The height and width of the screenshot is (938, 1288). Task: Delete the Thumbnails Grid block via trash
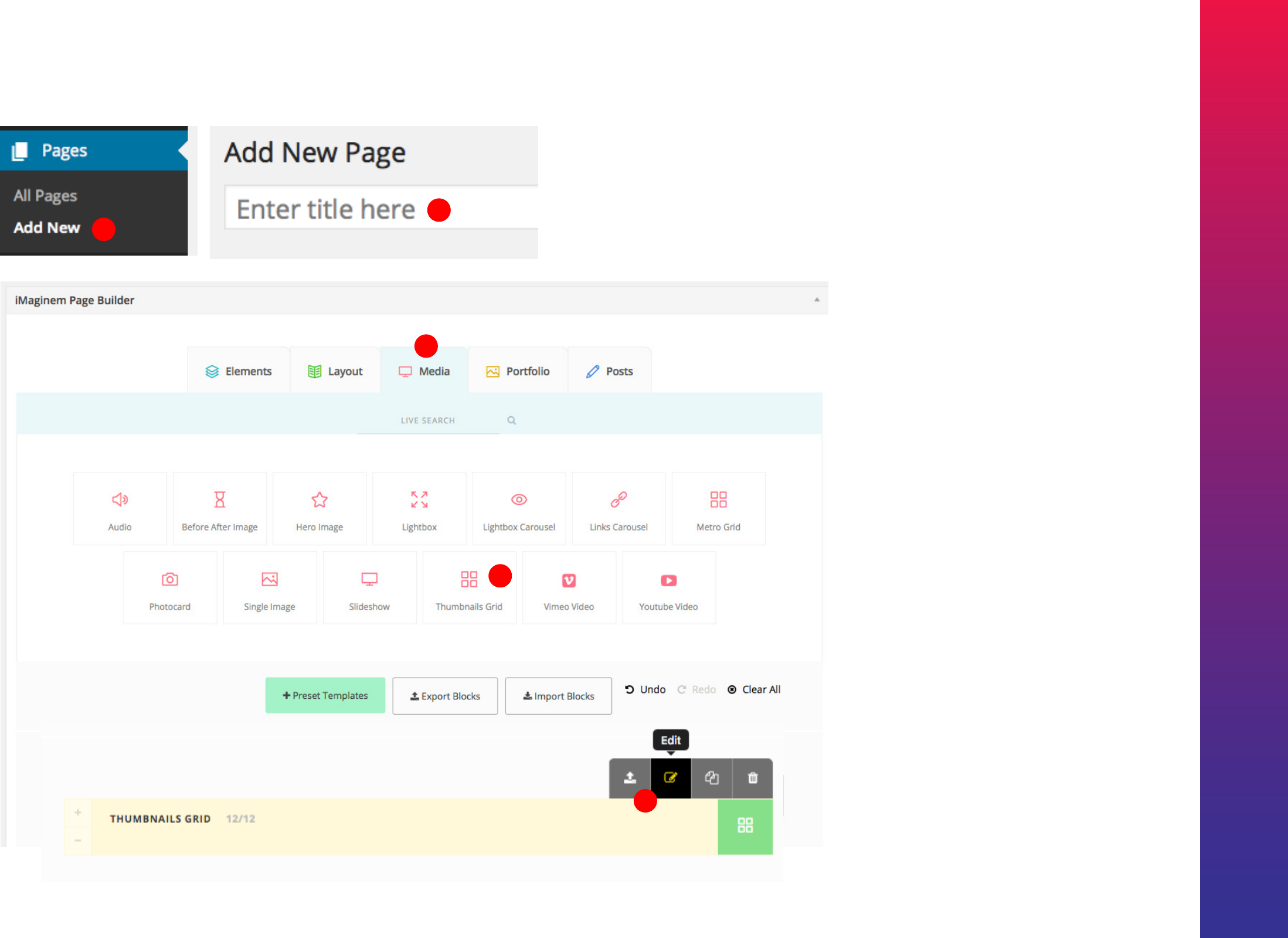[753, 778]
